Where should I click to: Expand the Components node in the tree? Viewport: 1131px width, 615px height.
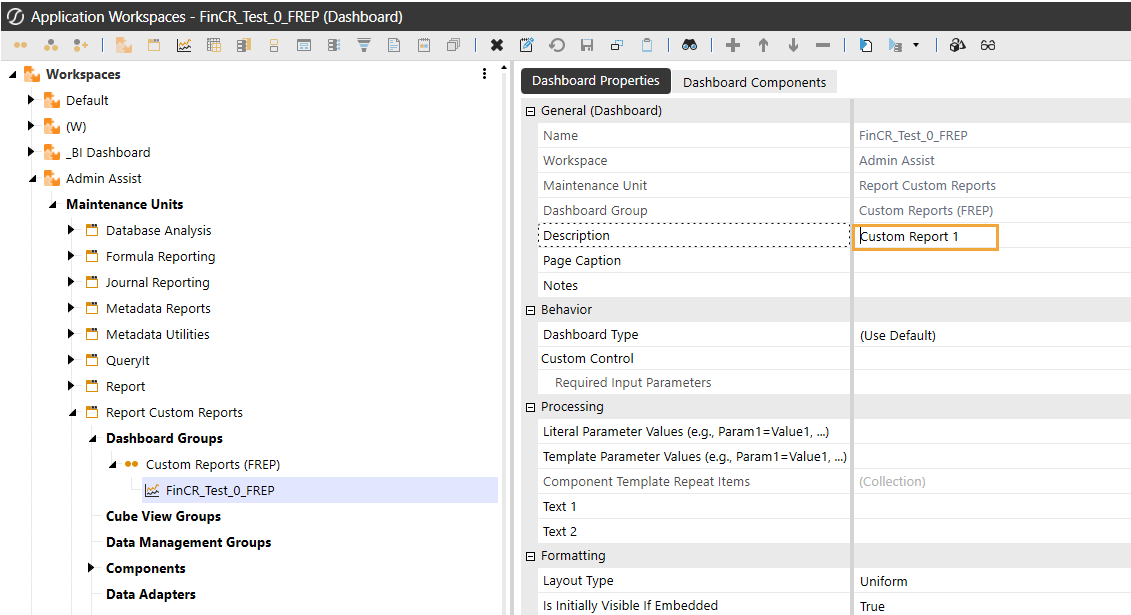click(91, 568)
